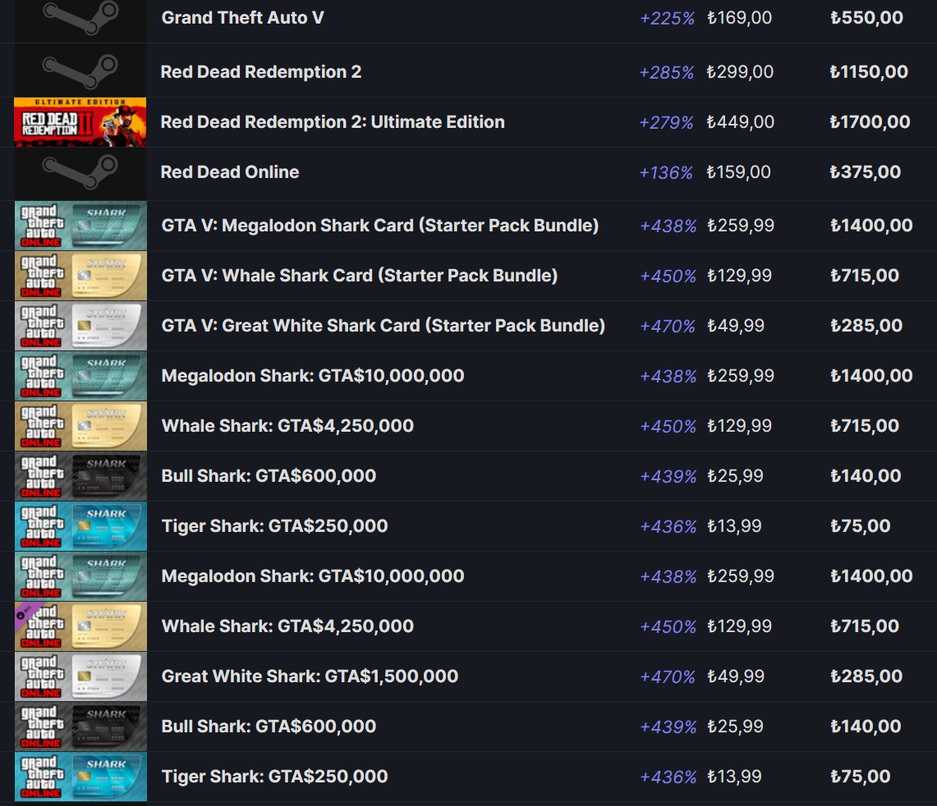Click +470% on the Great White Shark: GTA$1,500,000 row
Image resolution: width=937 pixels, height=806 pixels.
[667, 677]
